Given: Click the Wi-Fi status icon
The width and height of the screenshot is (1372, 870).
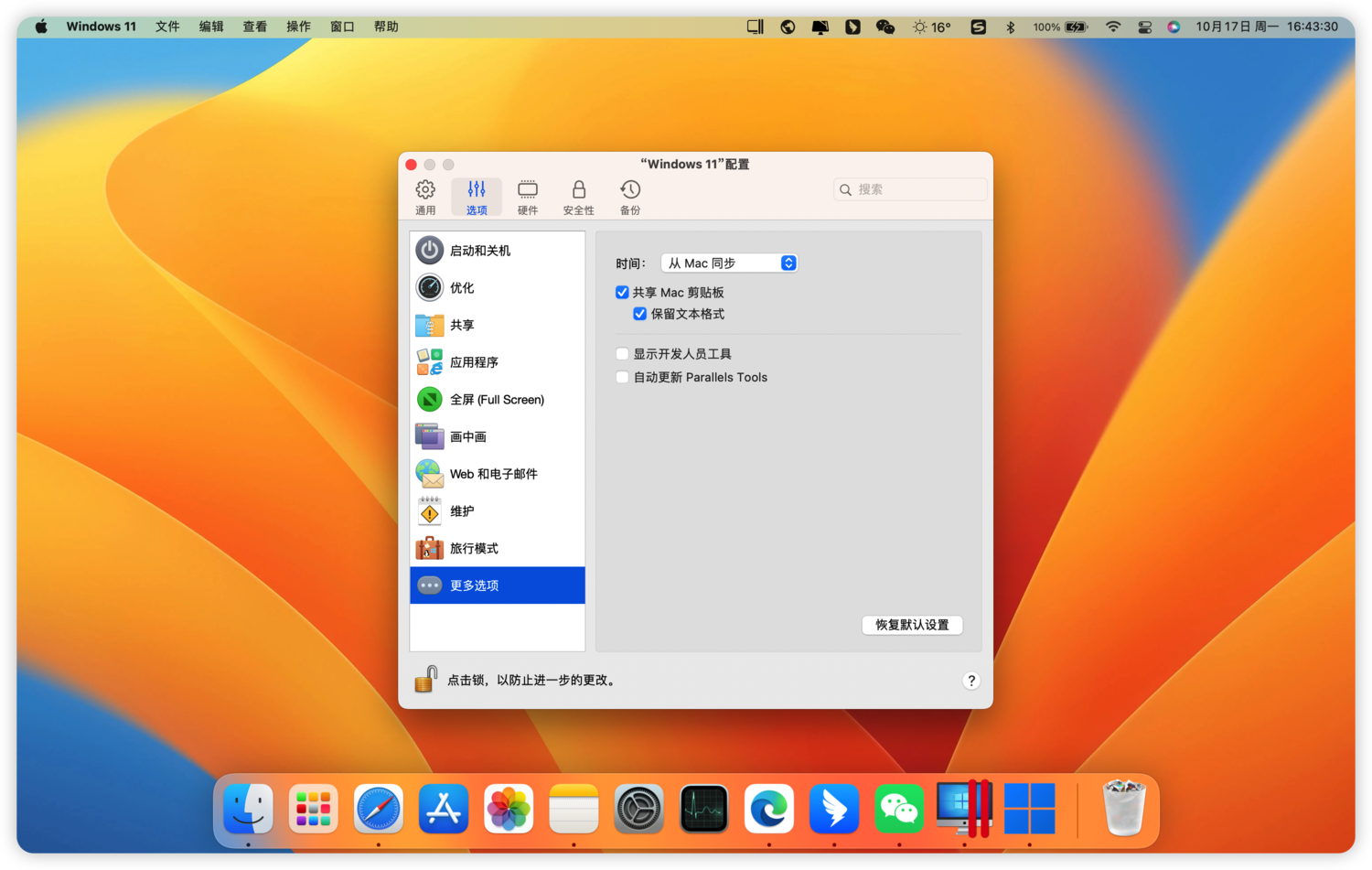Looking at the screenshot, I should 1113,27.
